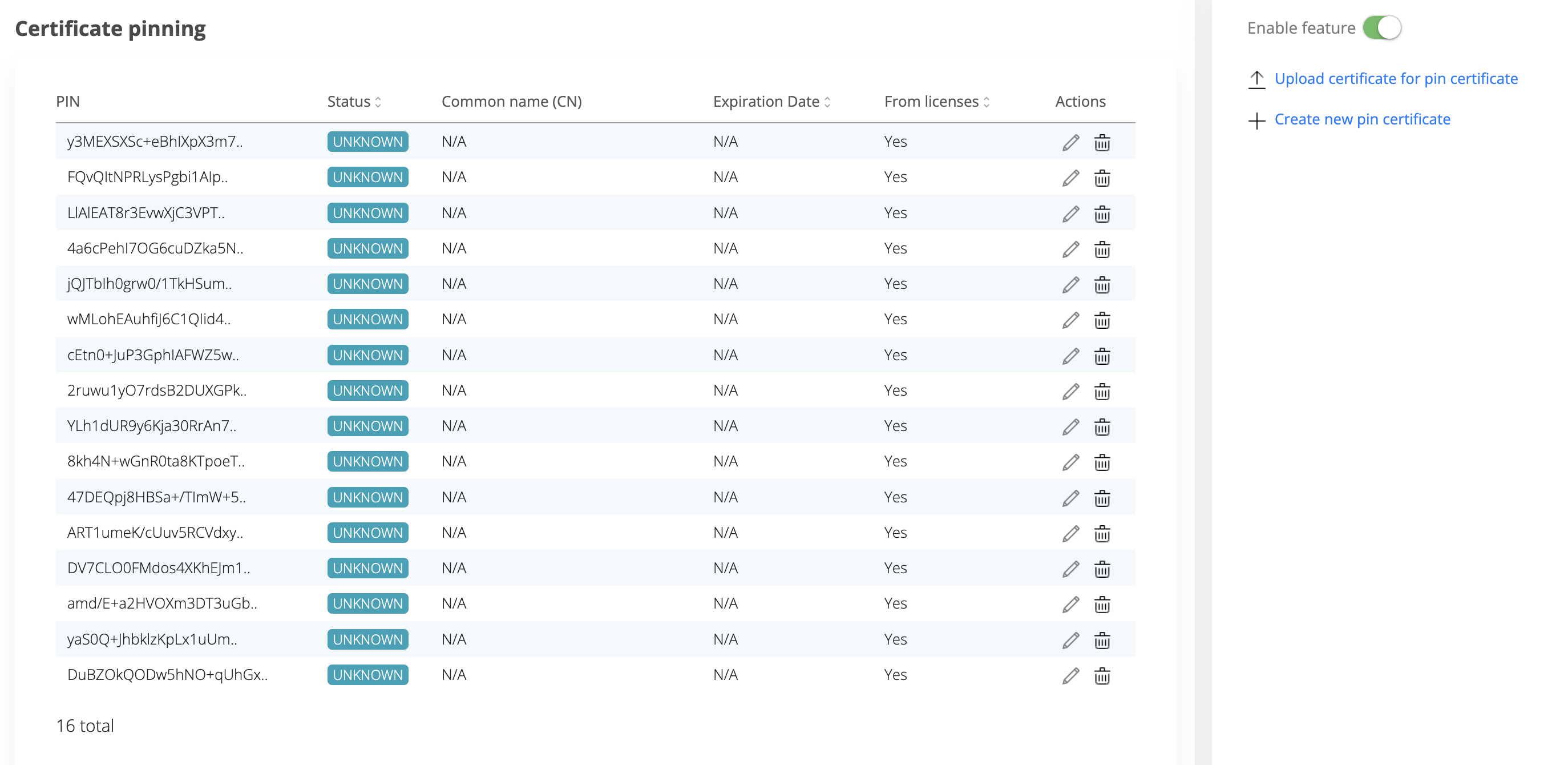
Task: Disable the Enable feature toggle
Action: pos(1382,28)
